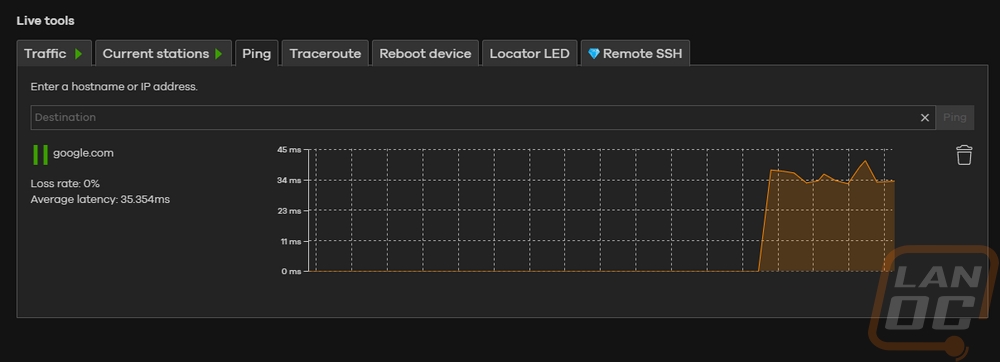Switch to the Traffic tab

tap(54, 54)
